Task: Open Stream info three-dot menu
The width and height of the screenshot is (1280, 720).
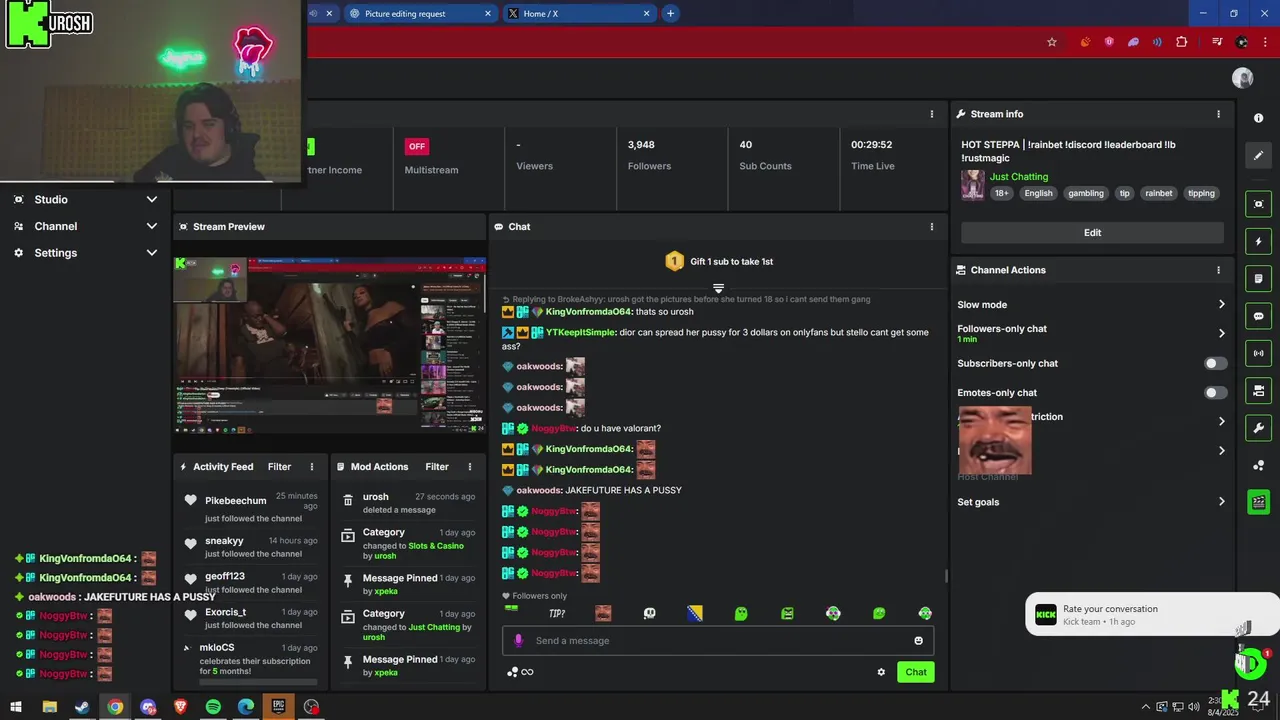Action: pos(1218,114)
